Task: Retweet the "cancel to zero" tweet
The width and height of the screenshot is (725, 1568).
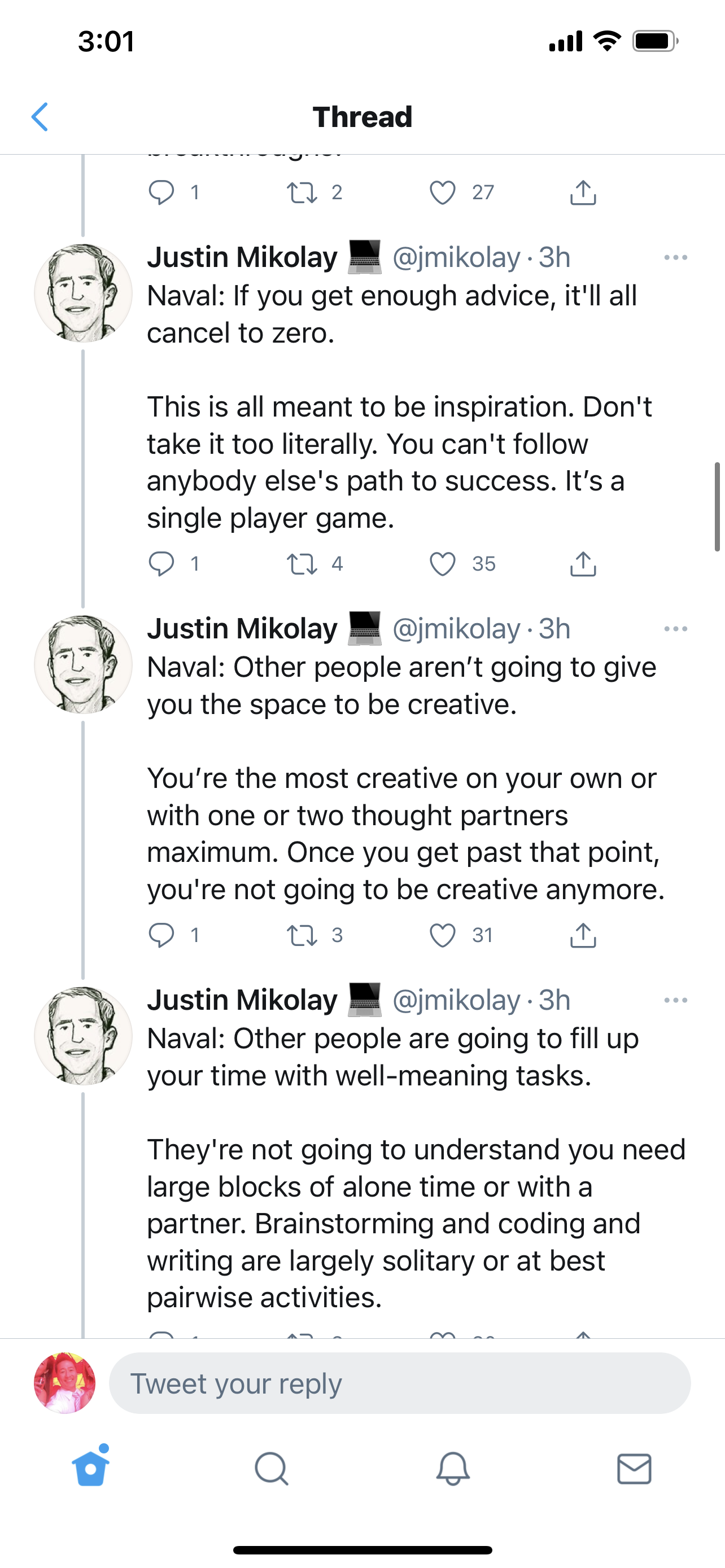Action: tap(302, 564)
